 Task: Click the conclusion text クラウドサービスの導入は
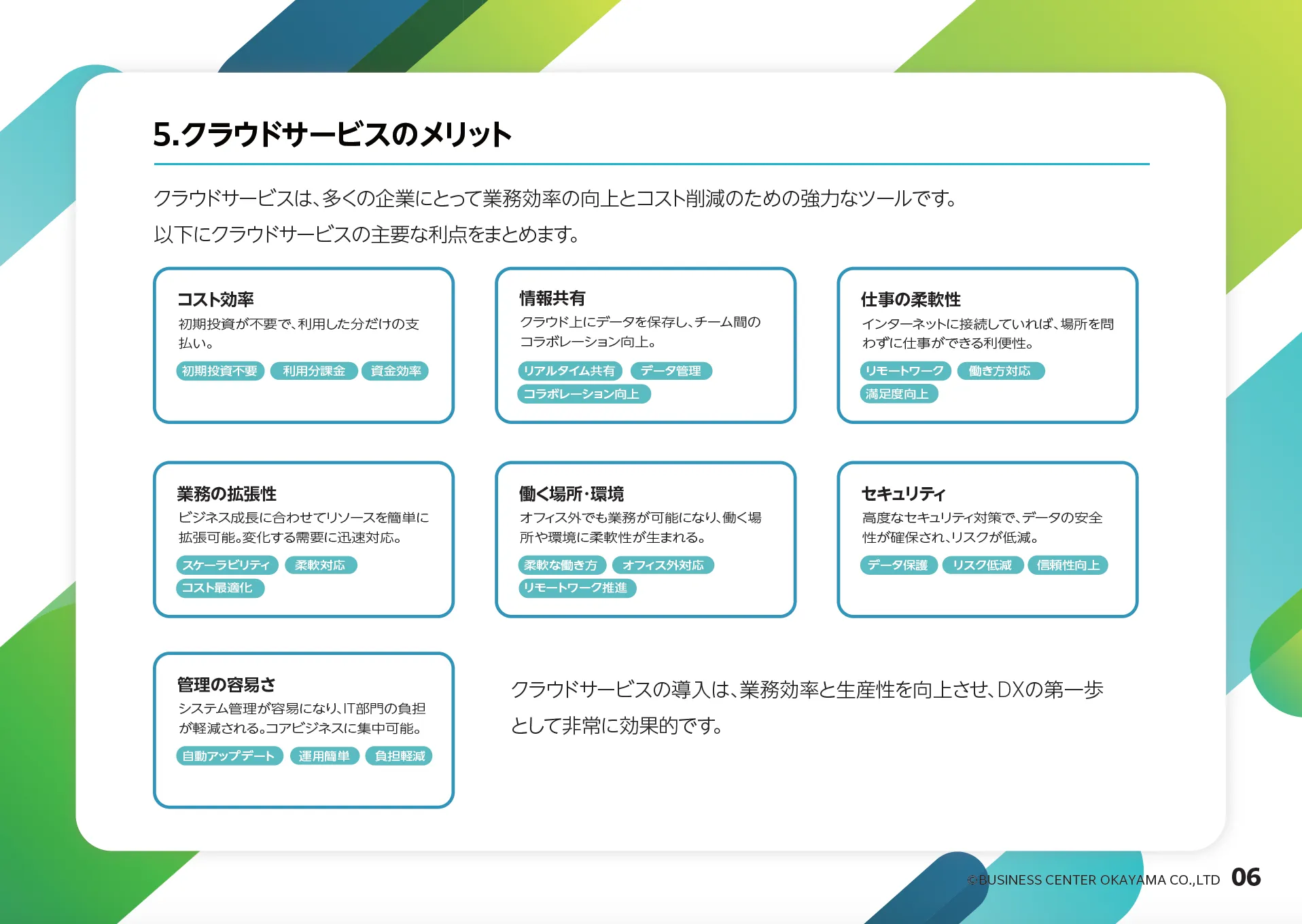click(807, 707)
